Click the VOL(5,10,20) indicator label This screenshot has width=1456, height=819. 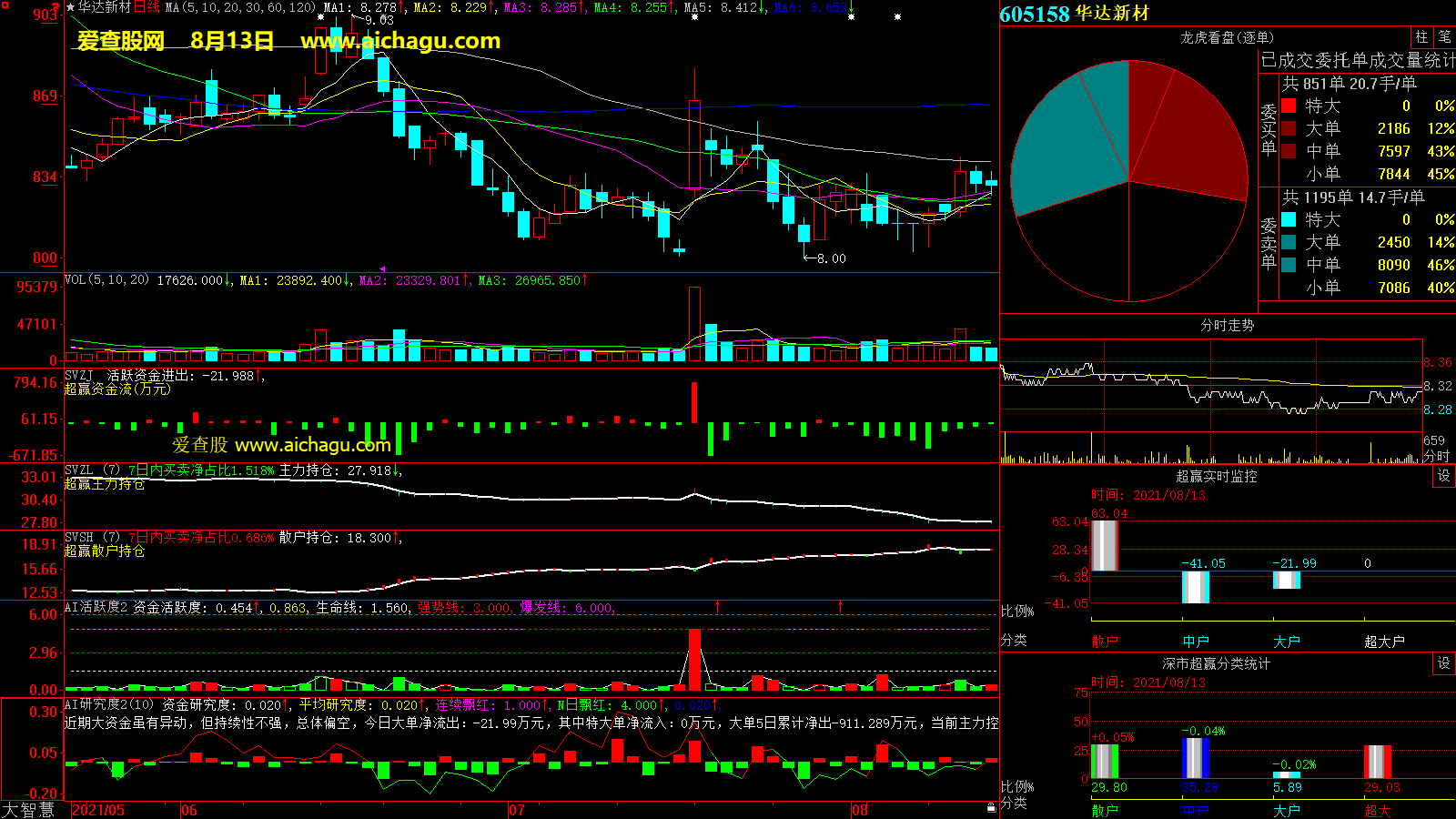[106, 280]
